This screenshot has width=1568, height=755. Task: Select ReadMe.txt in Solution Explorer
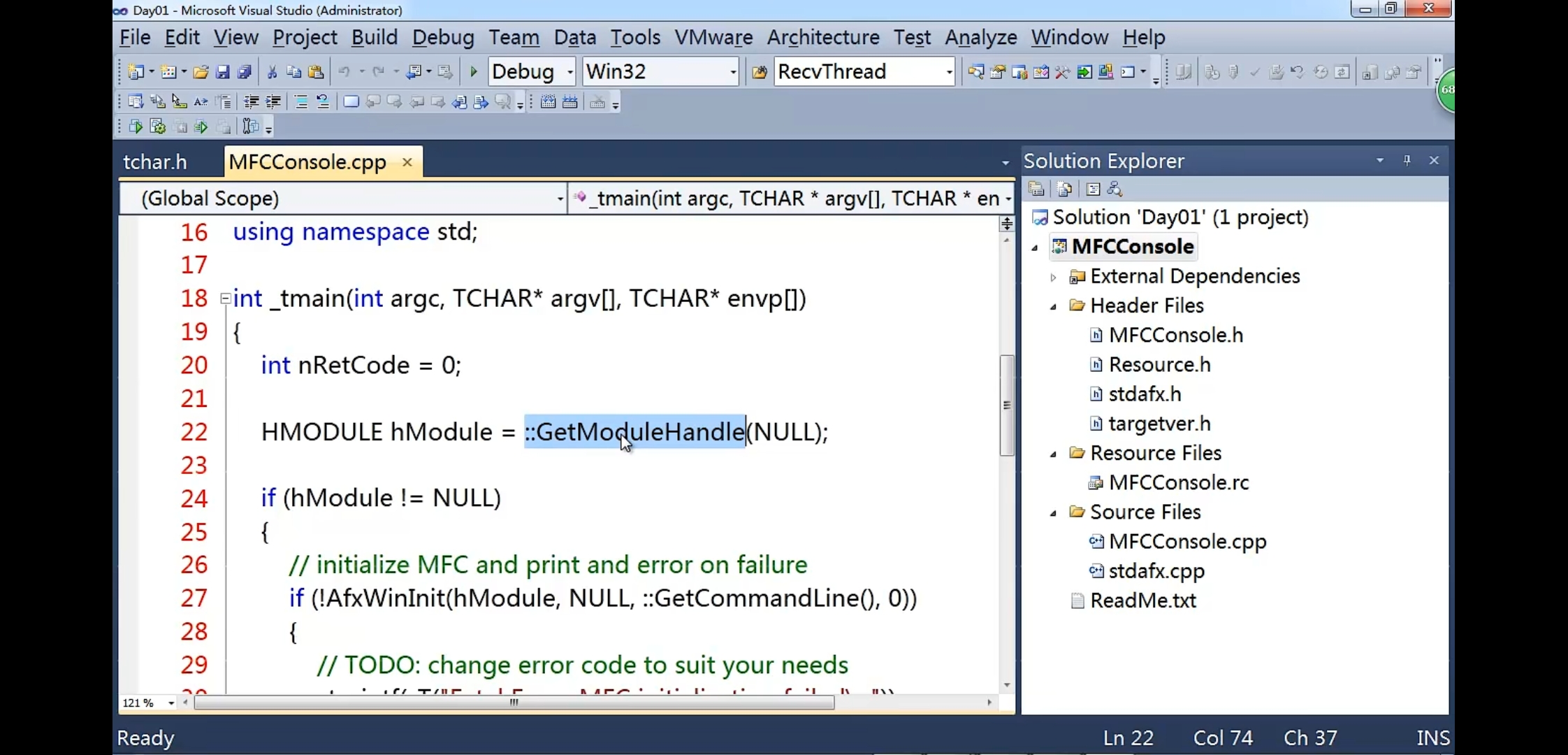[x=1143, y=601]
